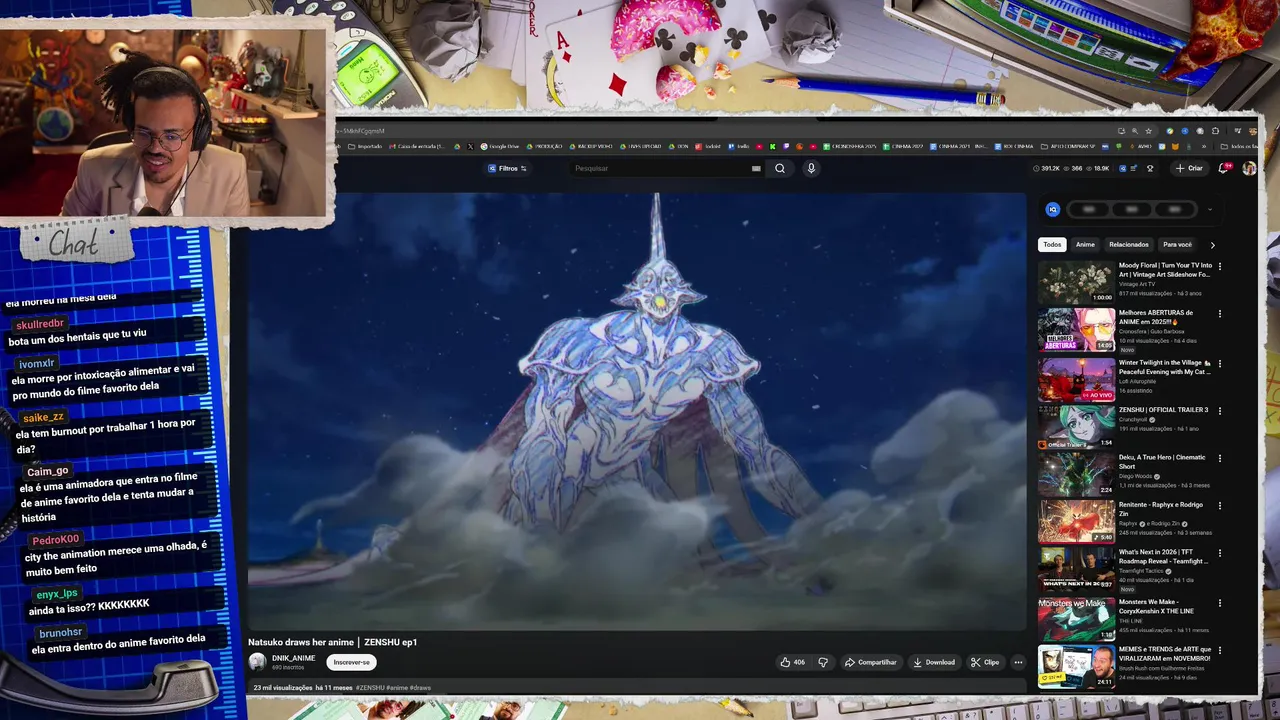This screenshot has height=720, width=1280.
Task: Open options menu for Moody Floral video
Action: (1220, 266)
